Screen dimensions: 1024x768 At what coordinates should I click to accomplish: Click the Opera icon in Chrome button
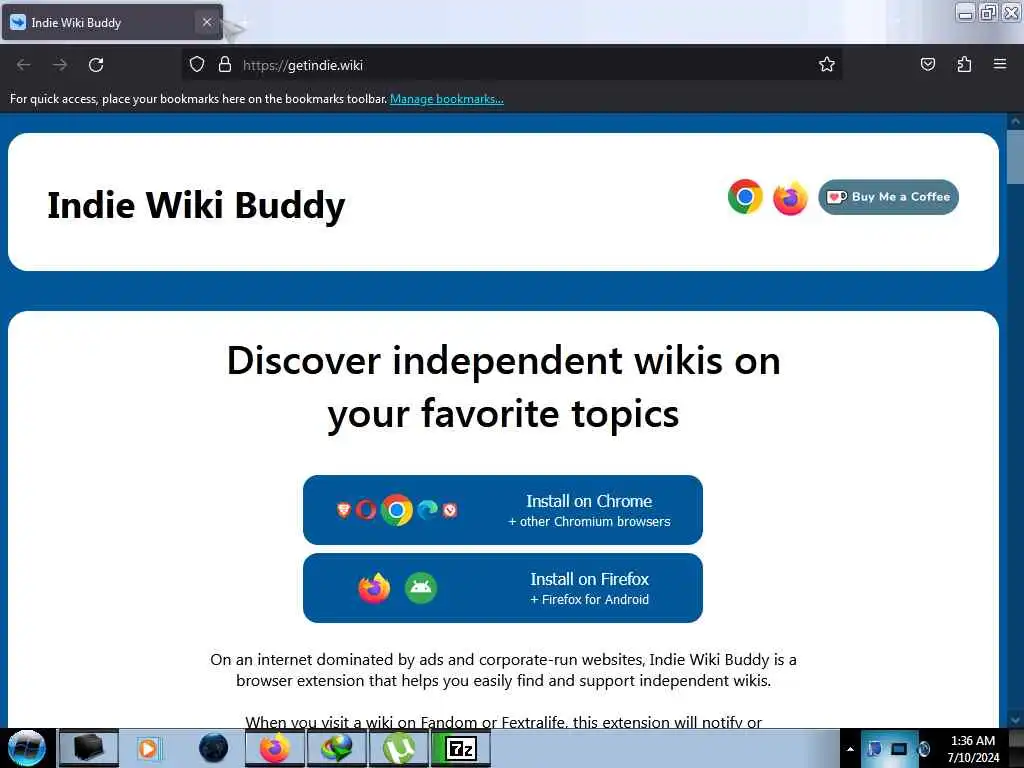point(366,510)
